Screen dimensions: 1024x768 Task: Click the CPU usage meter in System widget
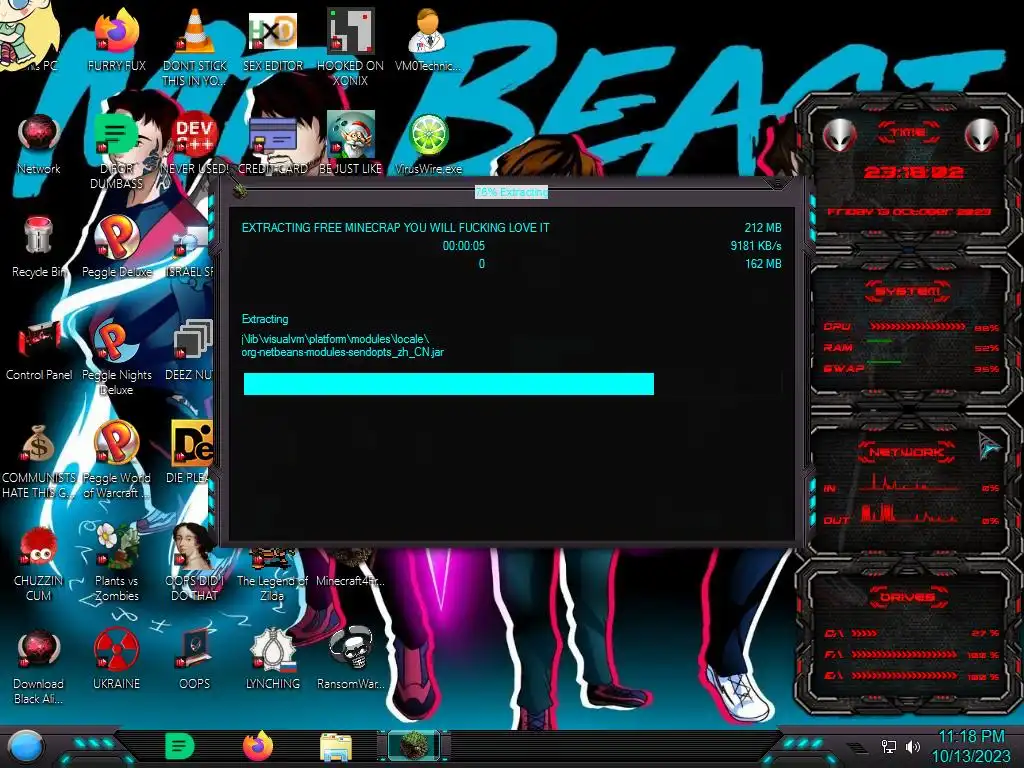tap(917, 326)
